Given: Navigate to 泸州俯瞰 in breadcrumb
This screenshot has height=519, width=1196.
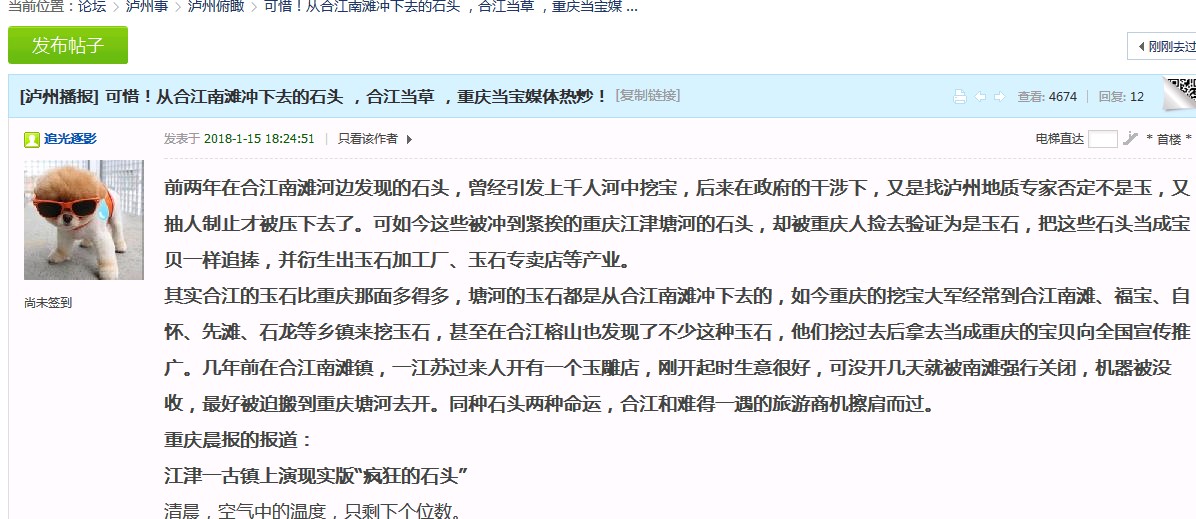Looking at the screenshot, I should [x=214, y=6].
